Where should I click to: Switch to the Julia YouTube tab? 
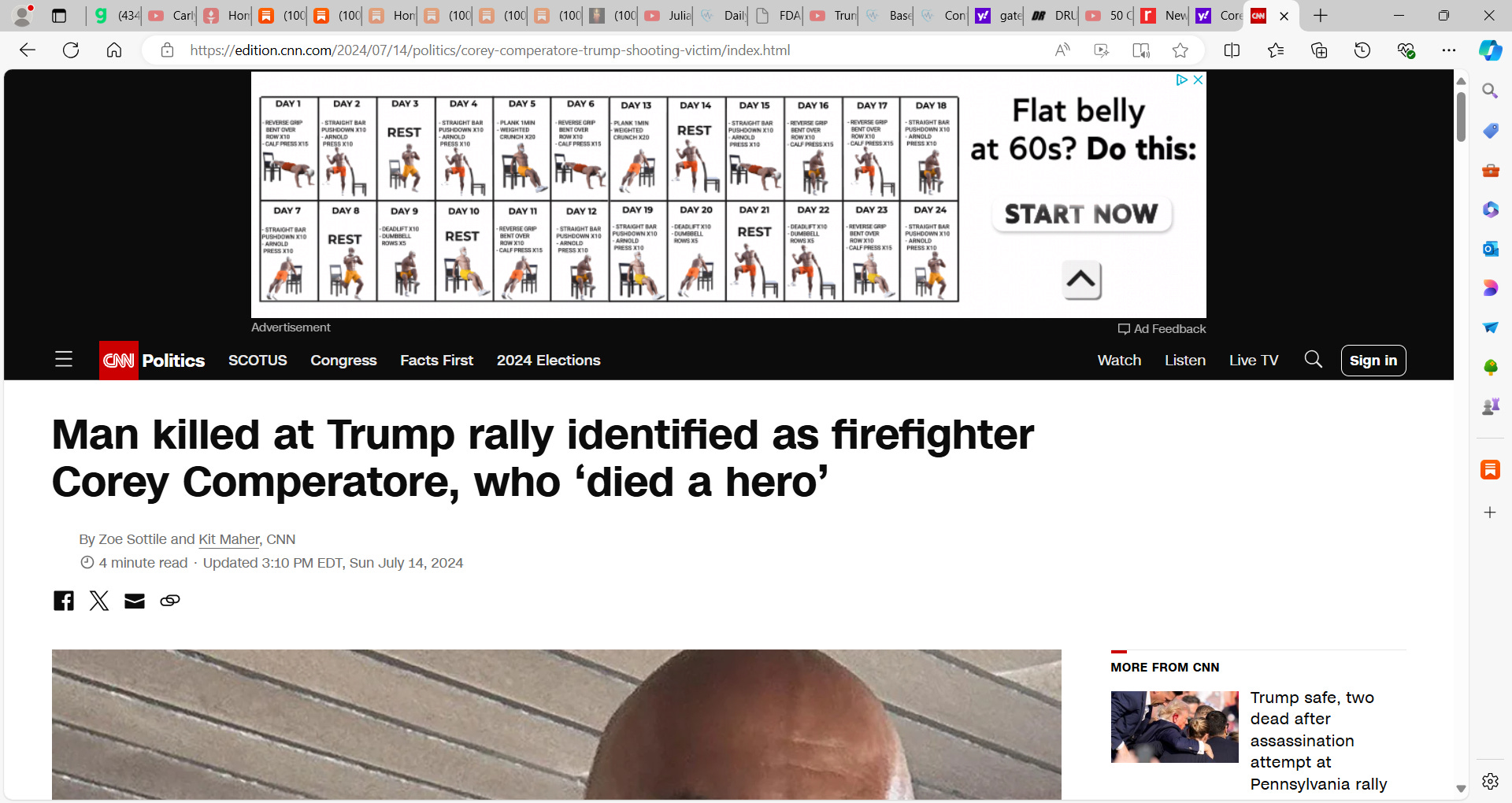click(667, 16)
